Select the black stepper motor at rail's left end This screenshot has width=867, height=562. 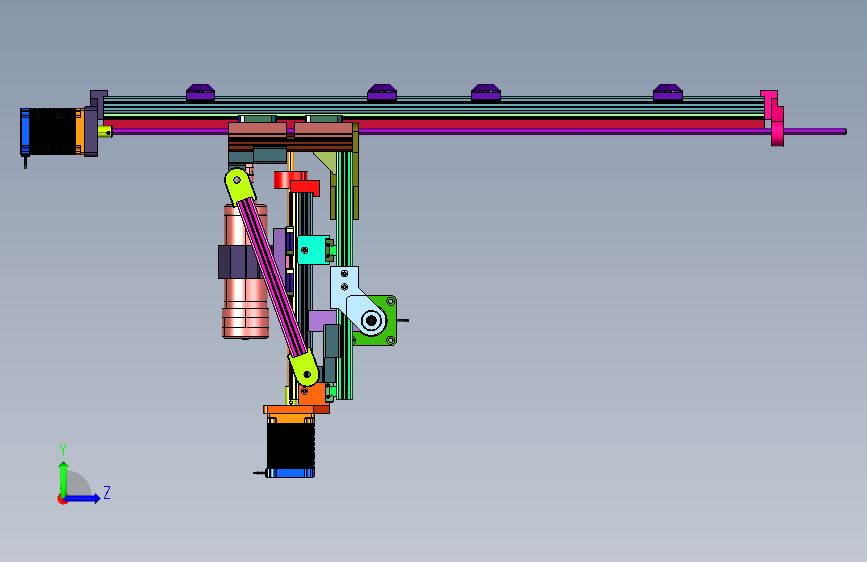(53, 132)
